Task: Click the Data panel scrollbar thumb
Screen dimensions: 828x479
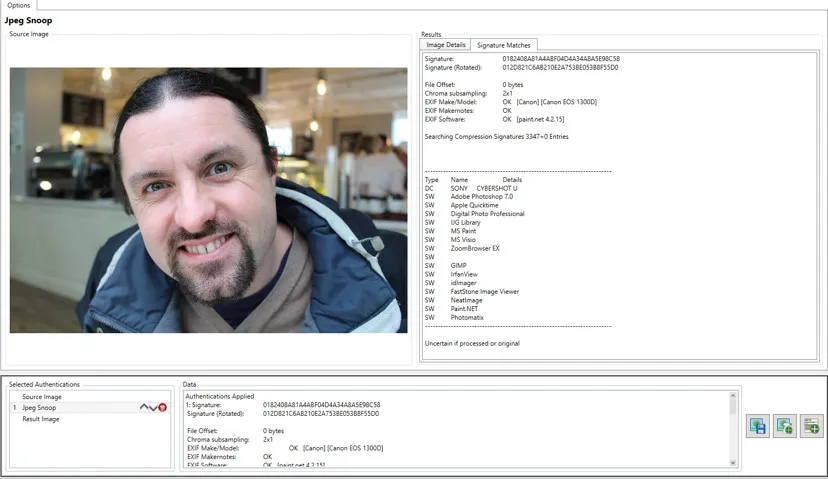Action: (732, 406)
